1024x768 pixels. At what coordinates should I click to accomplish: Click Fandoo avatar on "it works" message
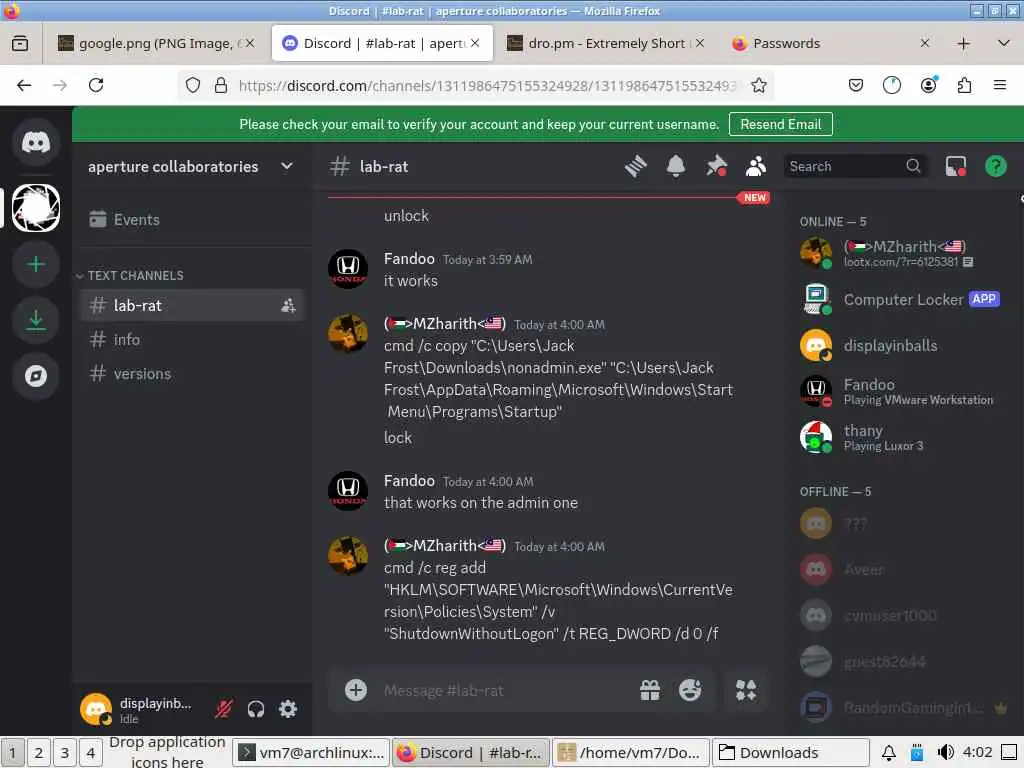(x=347, y=268)
